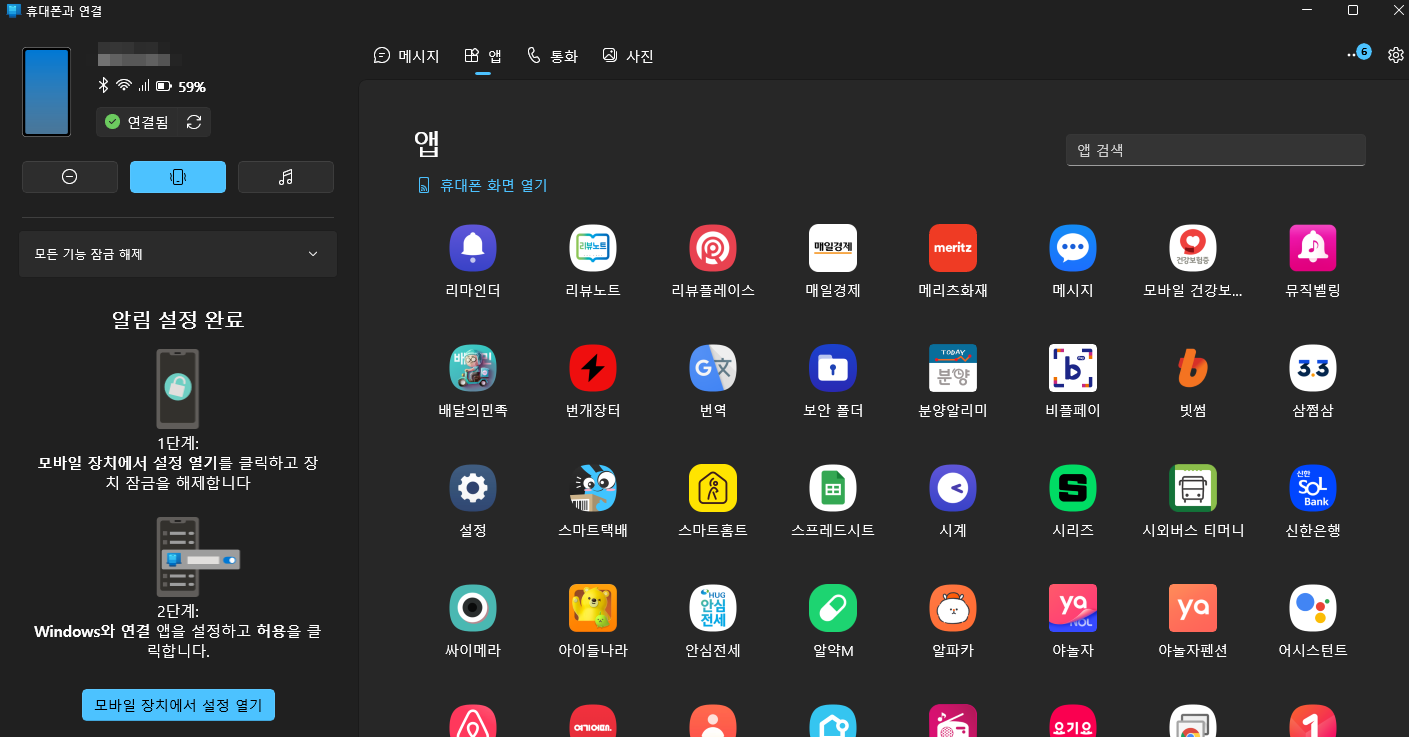Launch the 신한은행 SOL Bank app
The height and width of the screenshot is (737, 1409).
click(x=1313, y=488)
